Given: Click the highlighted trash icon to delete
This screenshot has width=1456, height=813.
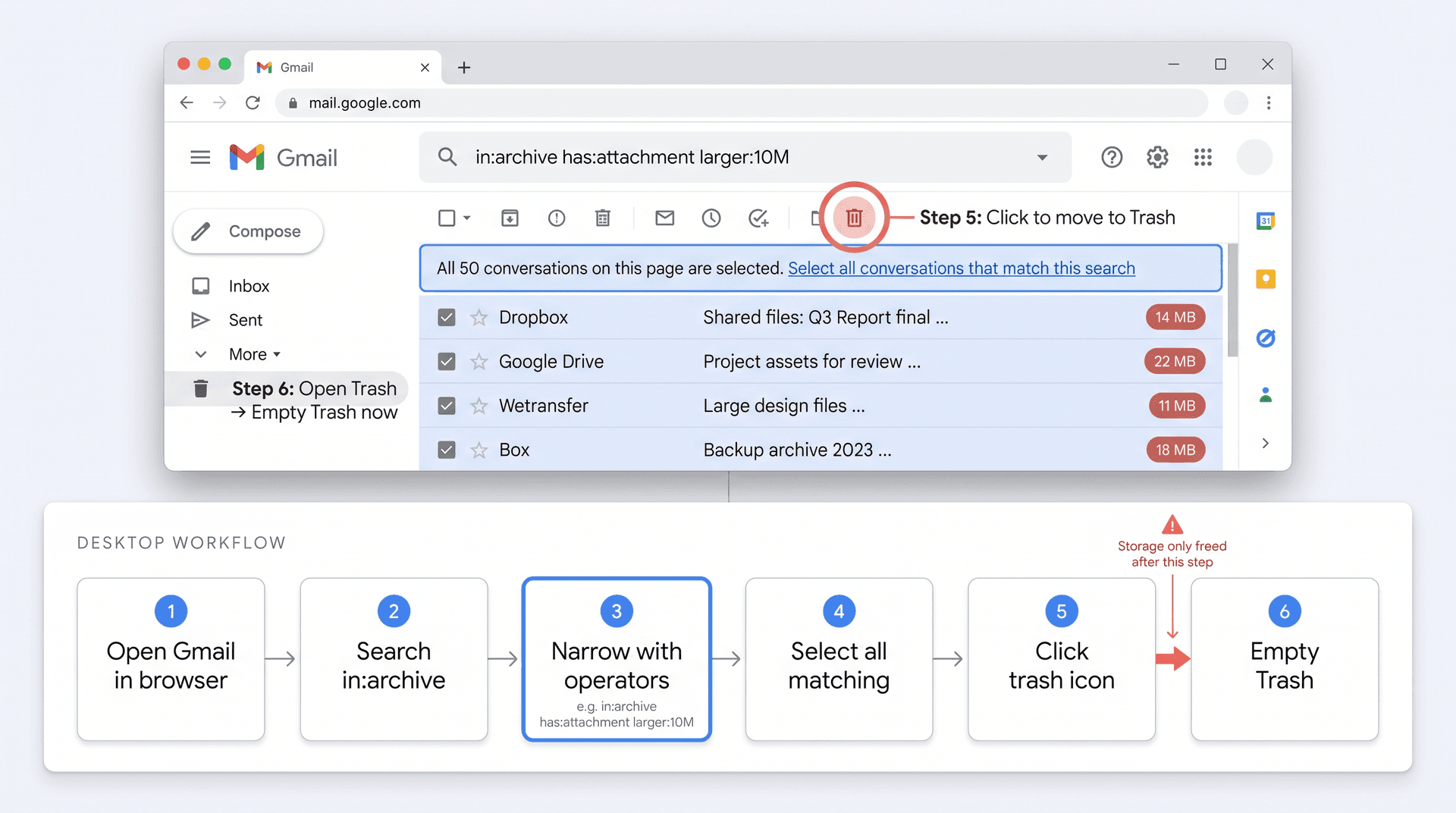Looking at the screenshot, I should click(x=854, y=218).
